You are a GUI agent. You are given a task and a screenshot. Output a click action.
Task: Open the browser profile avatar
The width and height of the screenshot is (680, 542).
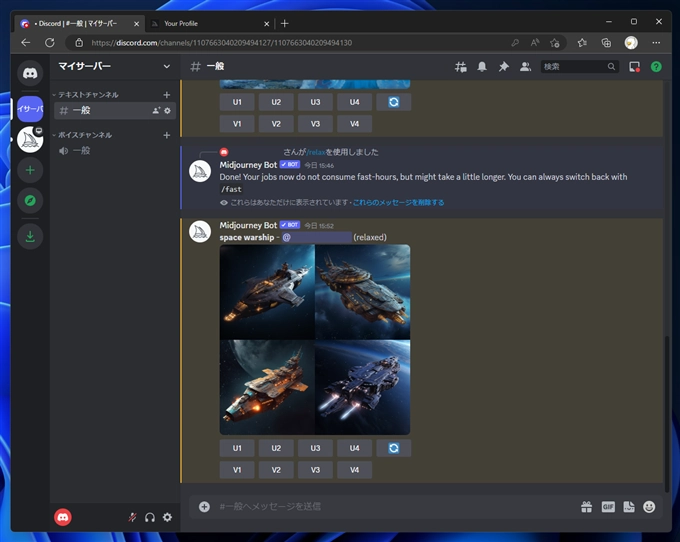point(631,42)
